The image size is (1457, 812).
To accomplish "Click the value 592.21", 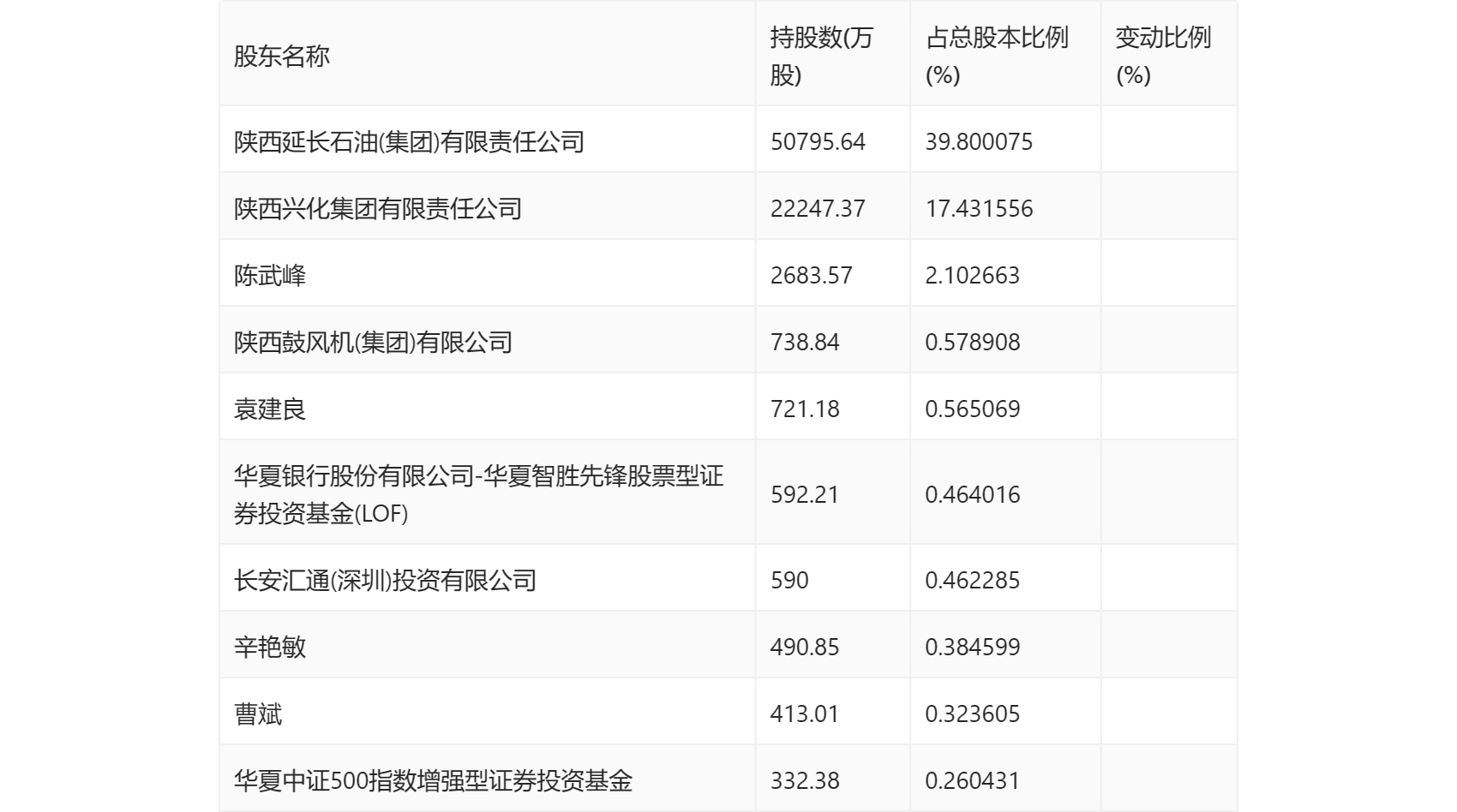I will (x=805, y=494).
